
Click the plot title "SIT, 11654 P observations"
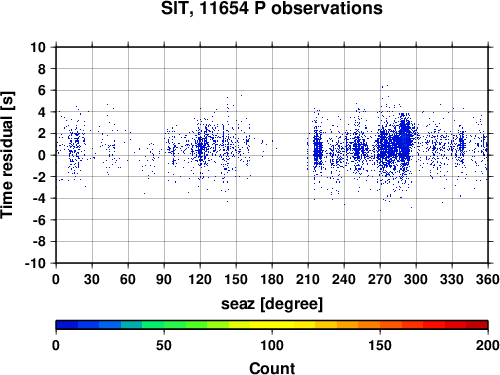pyautogui.click(x=272, y=8)
